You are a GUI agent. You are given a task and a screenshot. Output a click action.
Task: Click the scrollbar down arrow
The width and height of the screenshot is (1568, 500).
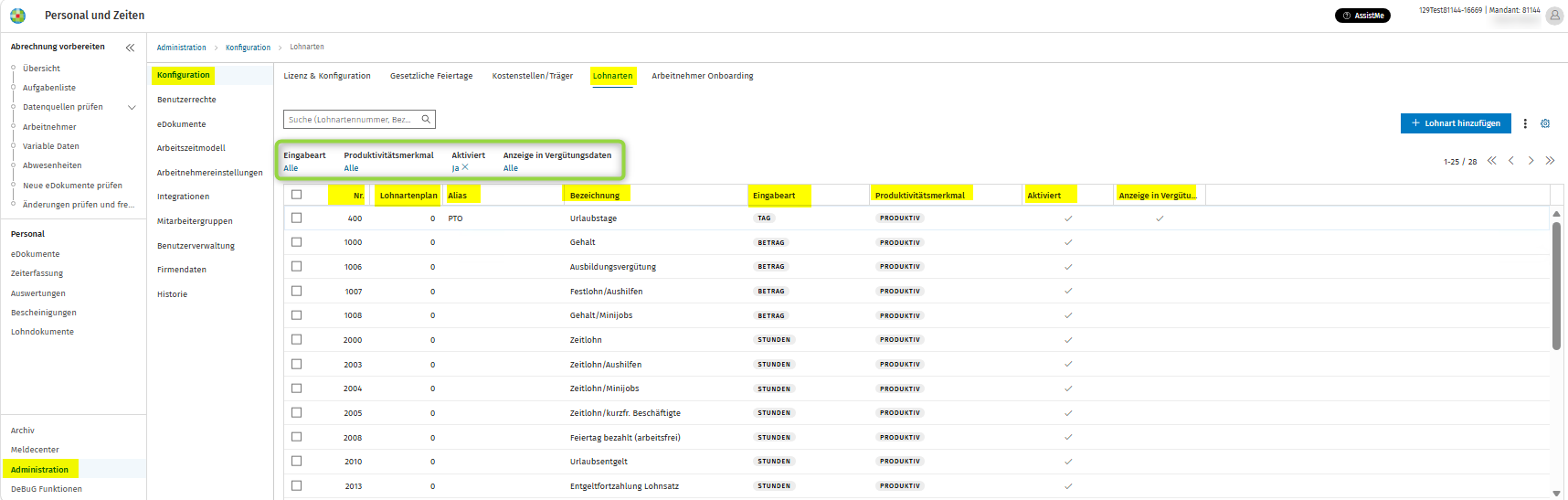click(x=1556, y=494)
